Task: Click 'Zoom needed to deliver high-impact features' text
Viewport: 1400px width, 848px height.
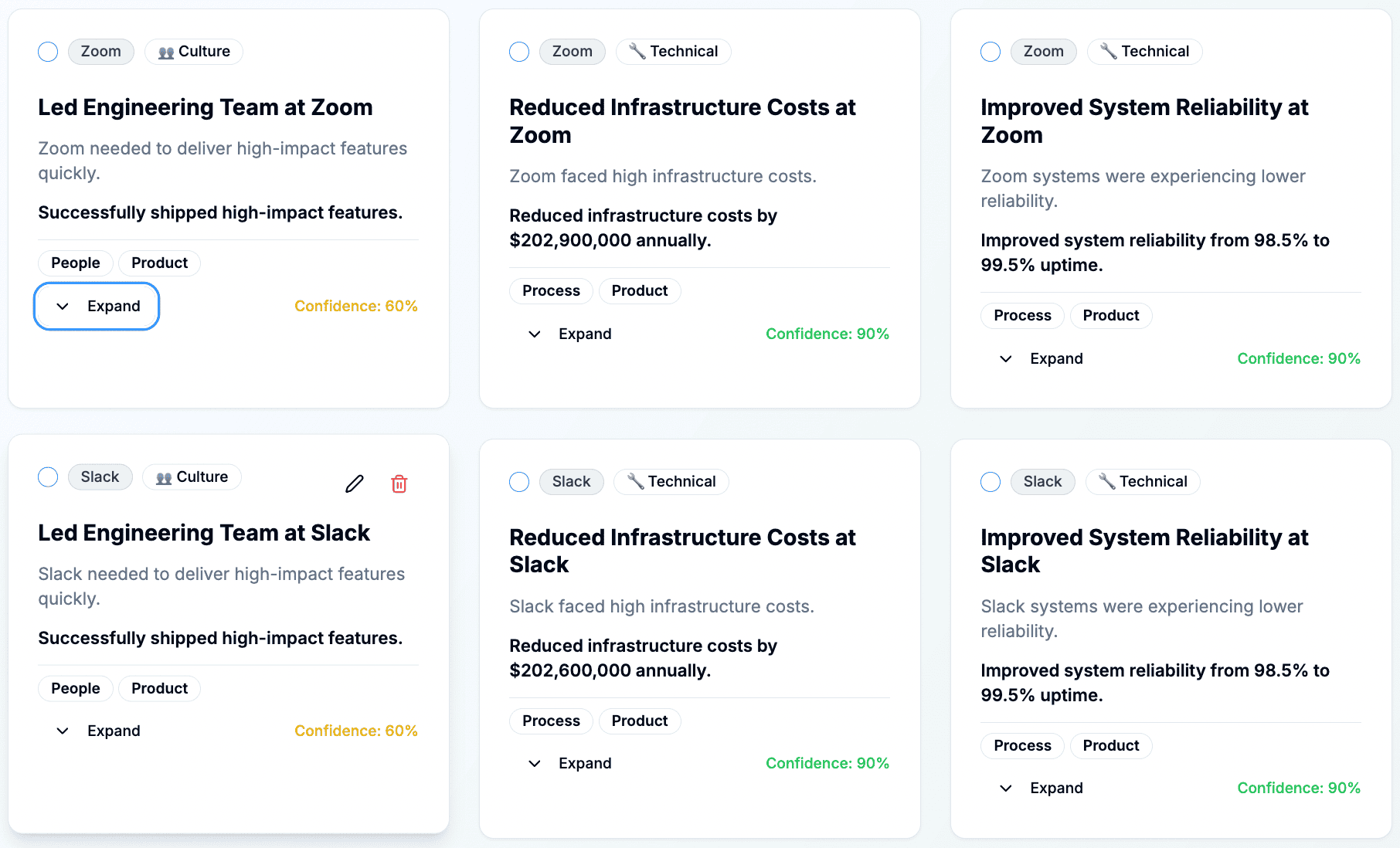Action: (x=223, y=148)
